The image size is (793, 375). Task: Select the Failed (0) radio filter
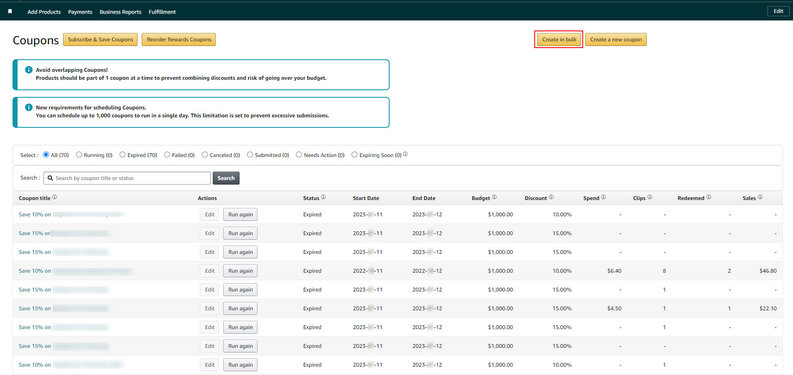click(167, 155)
